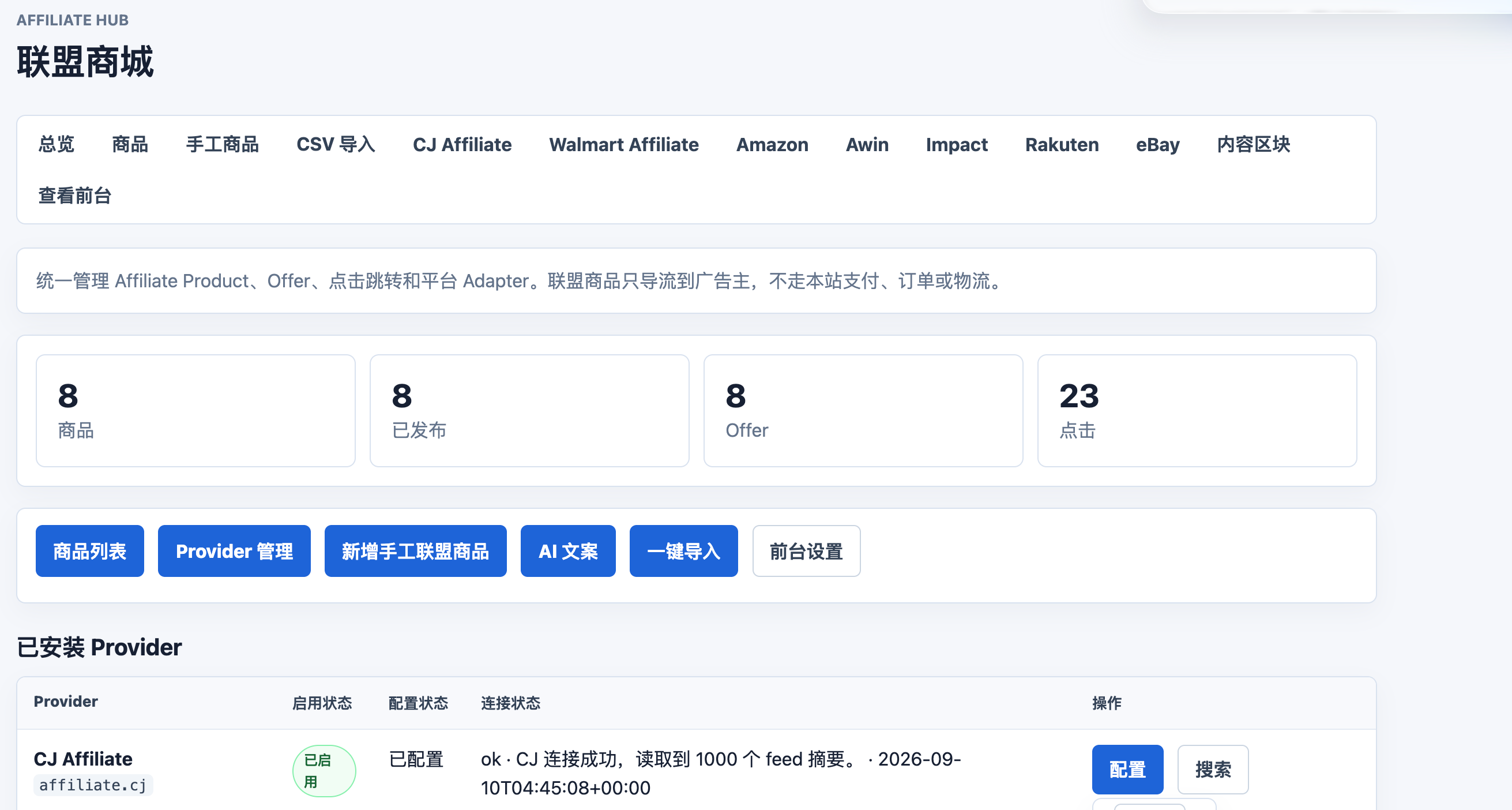Click the 联盟商城 page title

85,62
